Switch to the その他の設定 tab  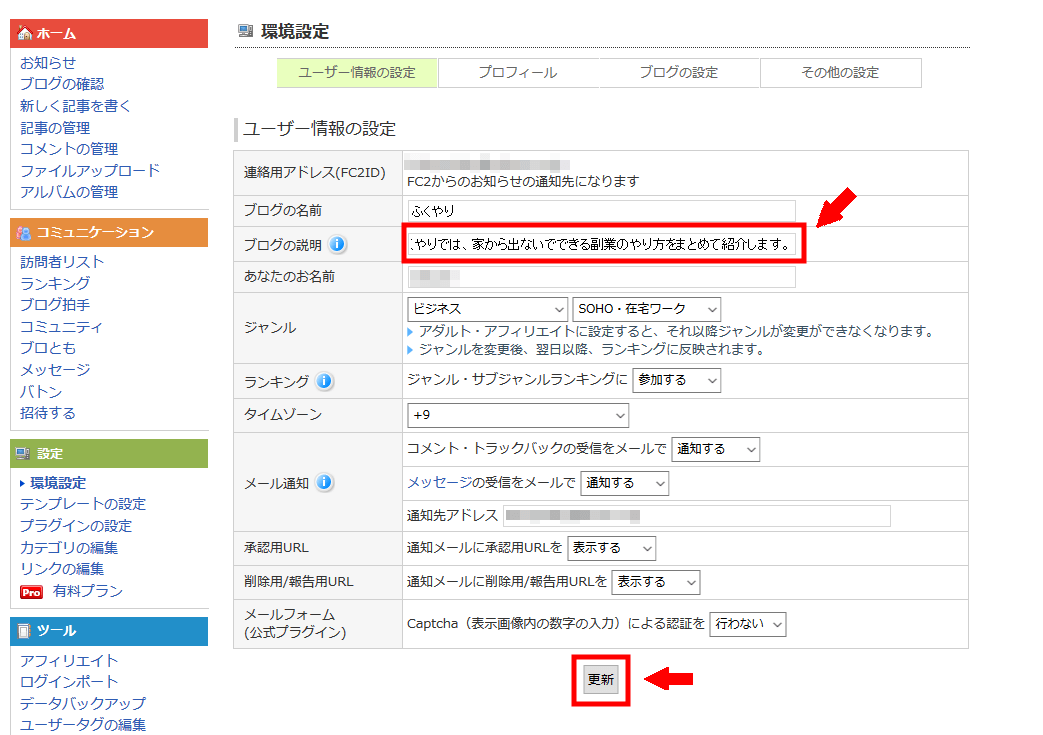pos(841,73)
